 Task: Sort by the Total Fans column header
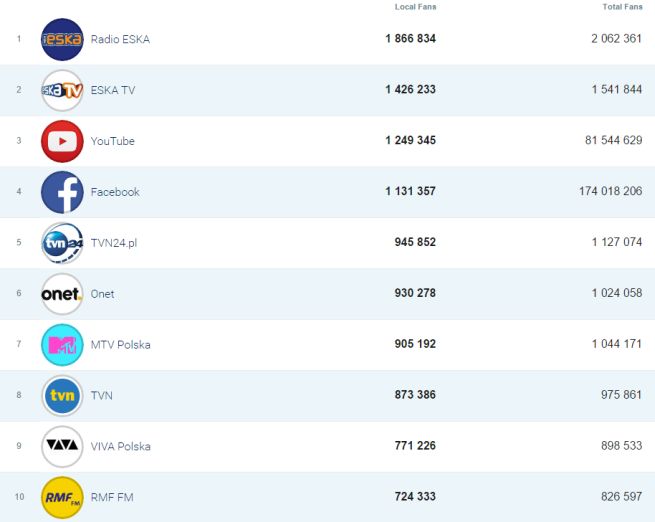point(622,7)
